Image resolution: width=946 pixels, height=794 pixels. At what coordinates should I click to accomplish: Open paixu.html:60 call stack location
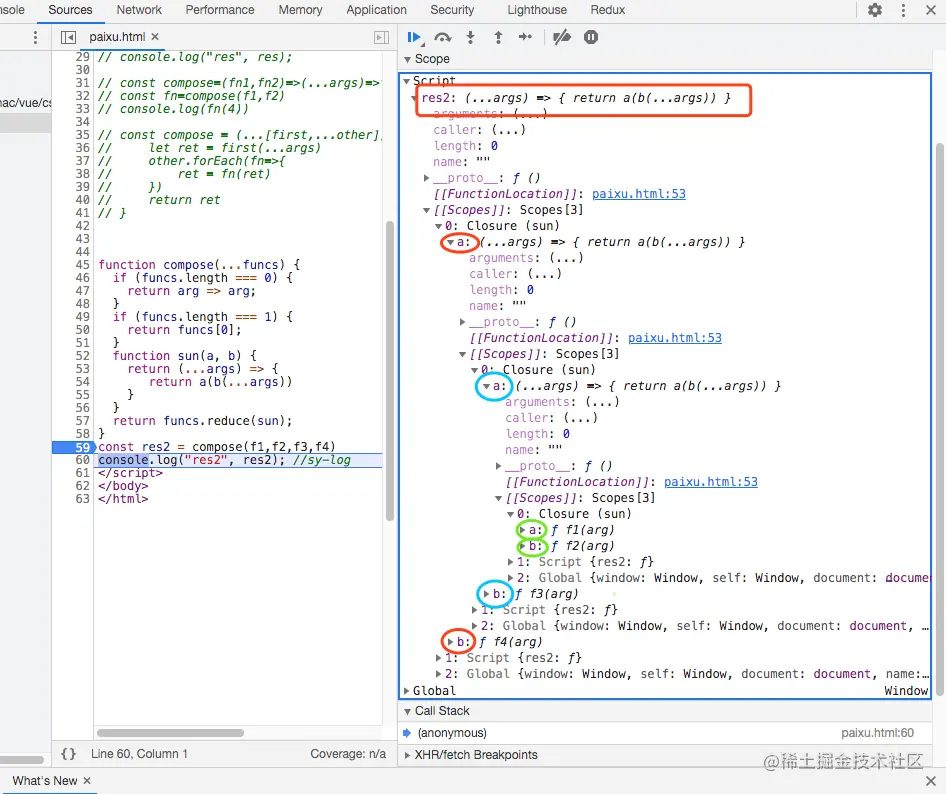[877, 733]
